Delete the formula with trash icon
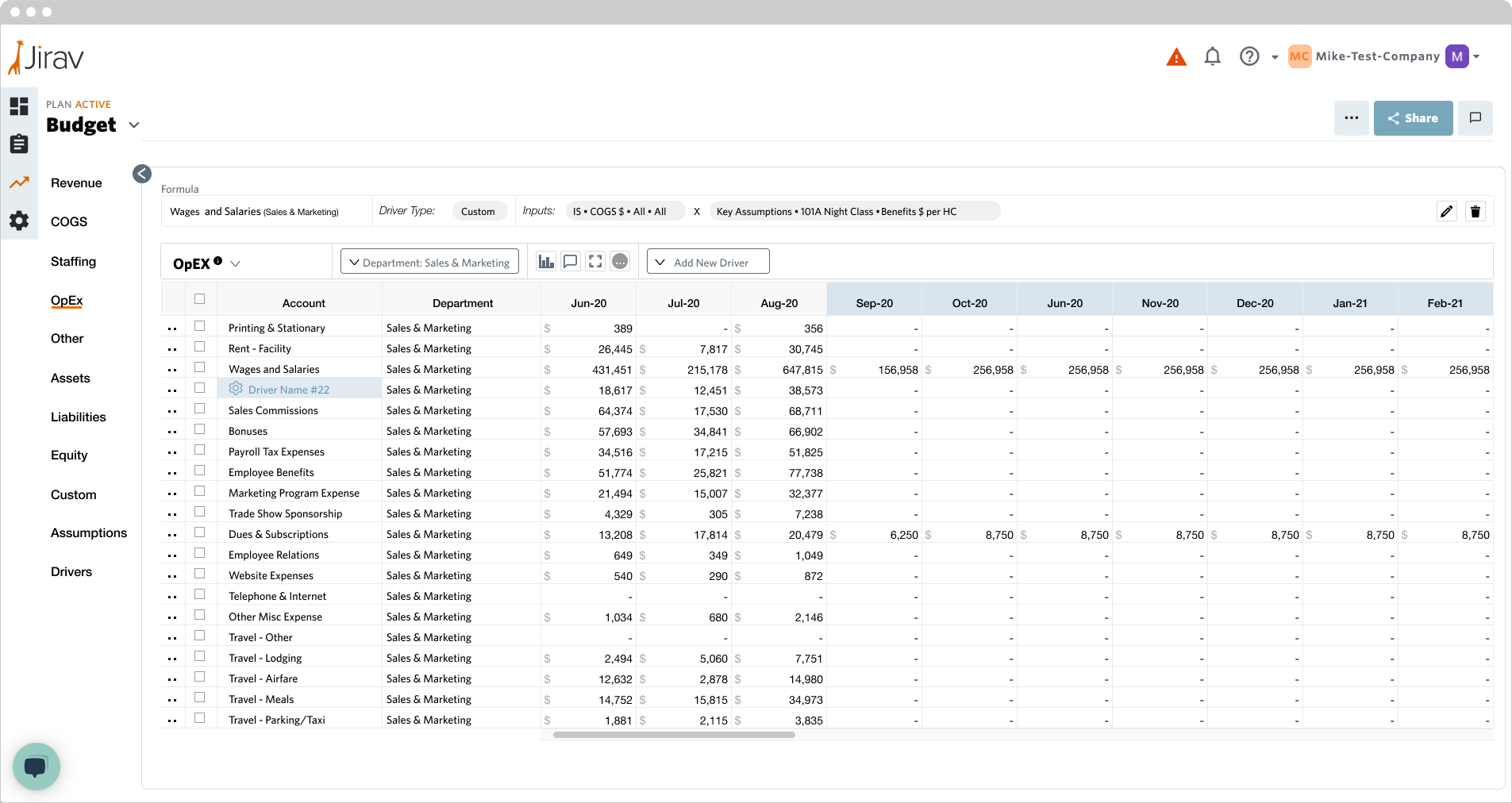Image resolution: width=1512 pixels, height=803 pixels. (x=1475, y=211)
